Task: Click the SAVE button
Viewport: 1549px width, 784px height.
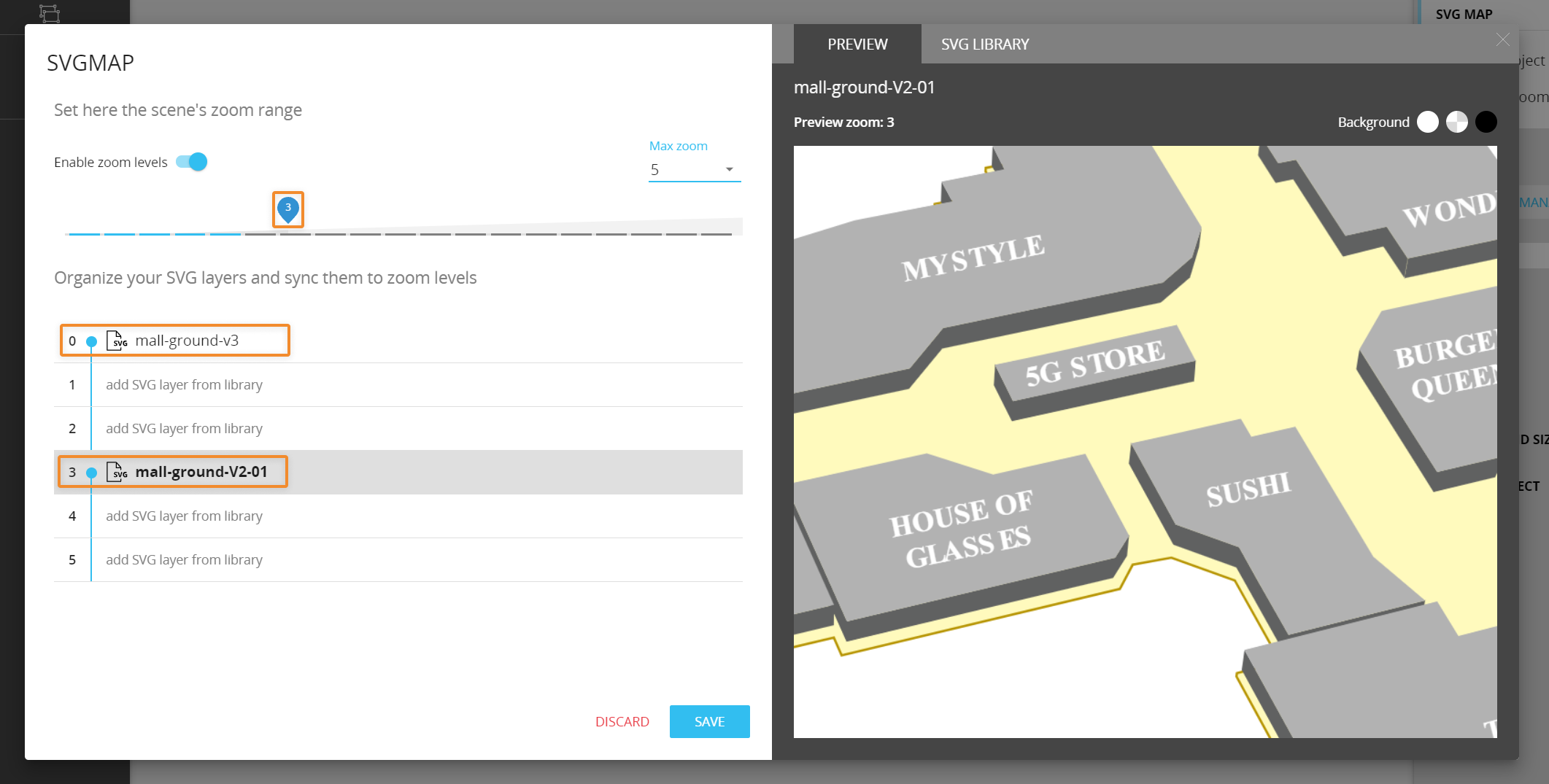Action: point(710,721)
